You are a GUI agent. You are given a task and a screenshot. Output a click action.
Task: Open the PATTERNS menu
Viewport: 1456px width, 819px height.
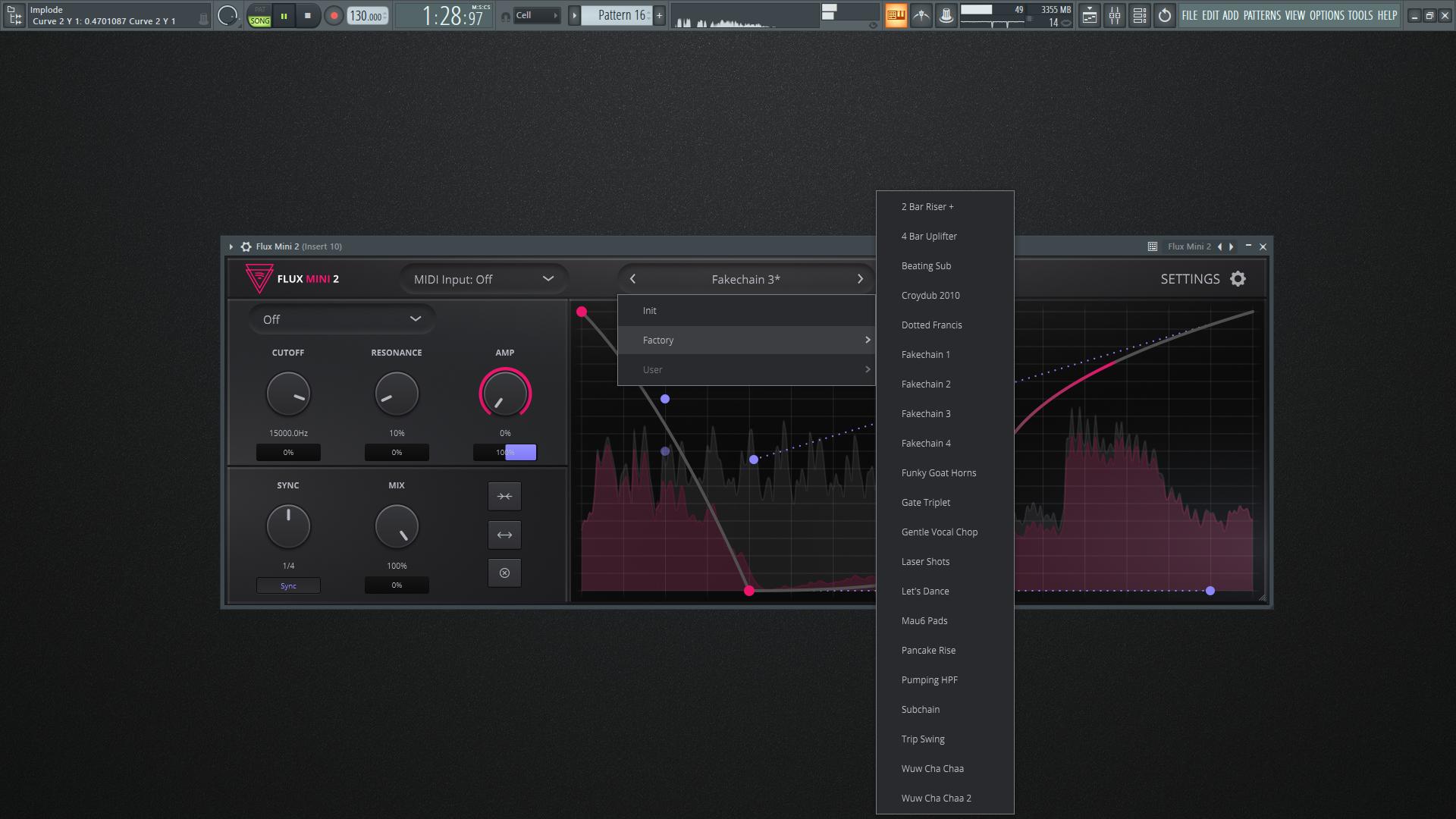(1261, 15)
